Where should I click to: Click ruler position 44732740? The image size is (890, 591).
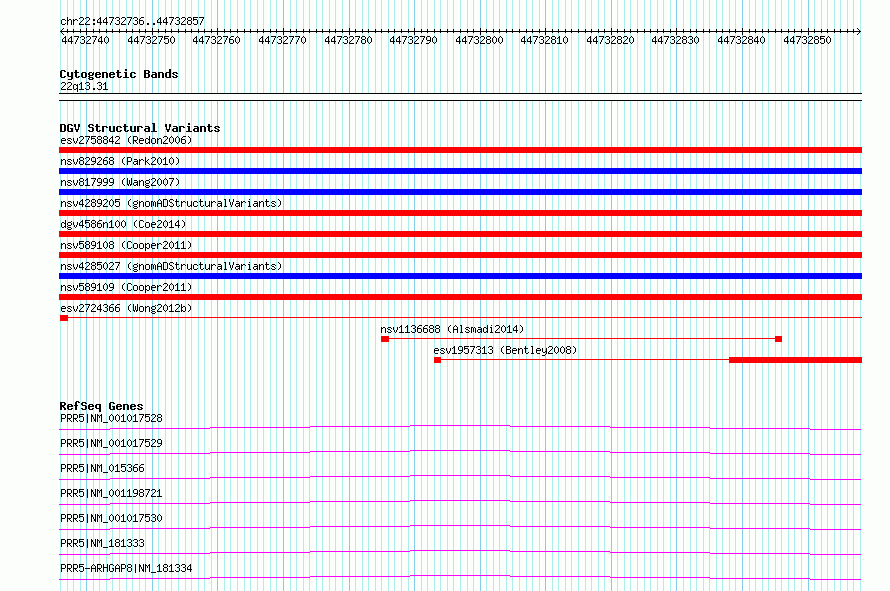pos(85,40)
